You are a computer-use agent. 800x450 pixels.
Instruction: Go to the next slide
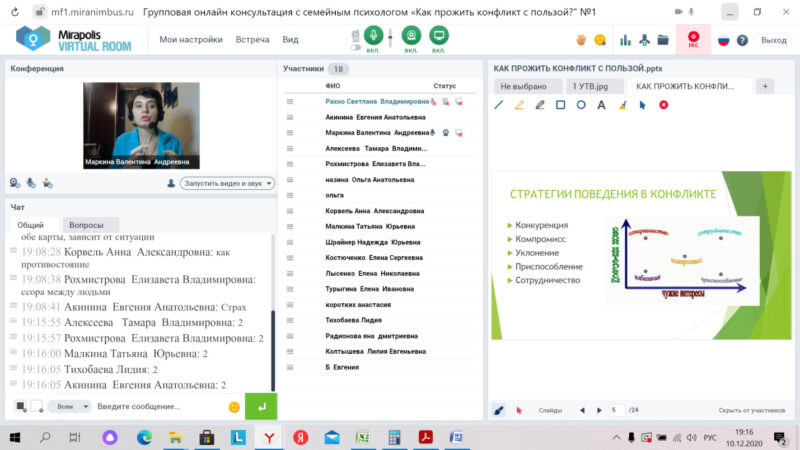(x=599, y=410)
